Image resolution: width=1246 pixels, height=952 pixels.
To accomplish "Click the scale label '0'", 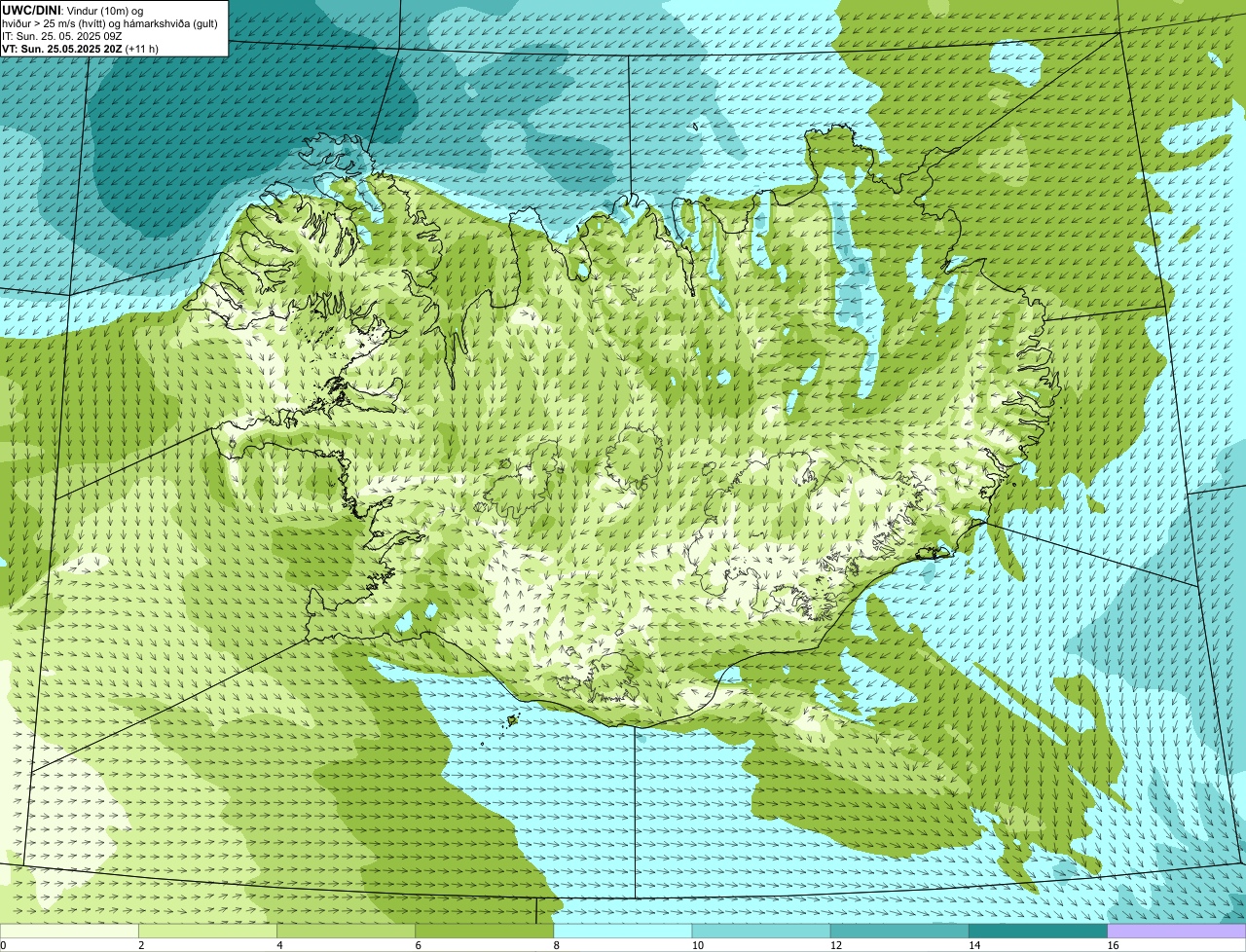I will click(x=3, y=945).
